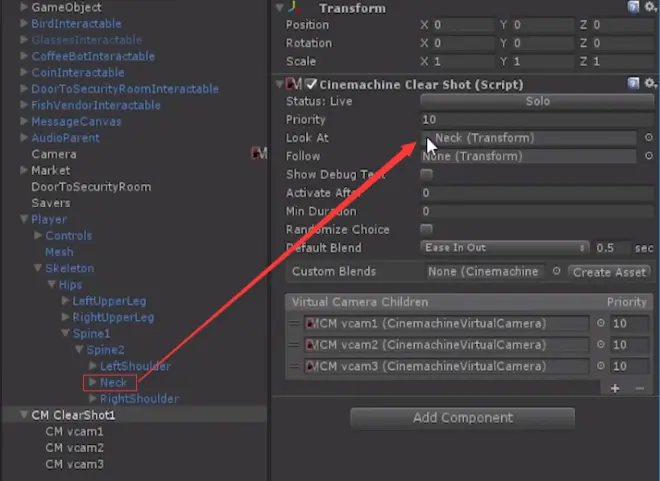The image size is (660, 481).
Task: Grab reorder handle of CM vcam3 row
Action: (x=294, y=366)
